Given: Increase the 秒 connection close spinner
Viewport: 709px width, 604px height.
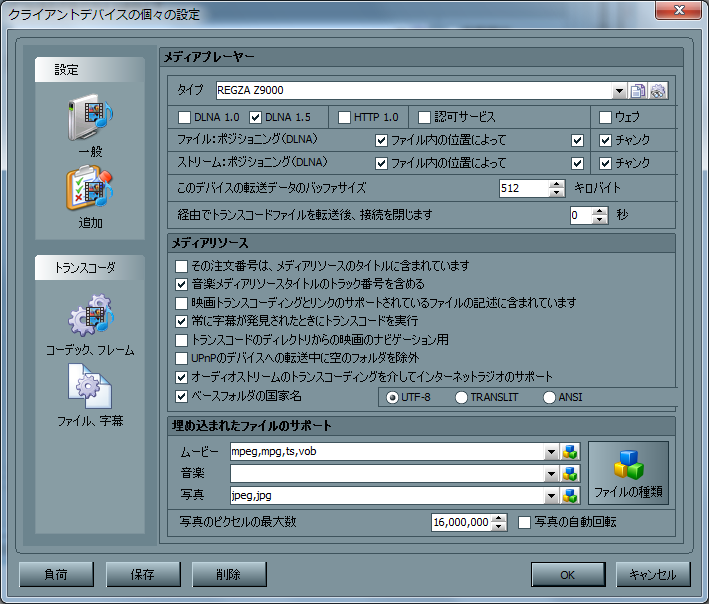Looking at the screenshot, I should point(600,211).
